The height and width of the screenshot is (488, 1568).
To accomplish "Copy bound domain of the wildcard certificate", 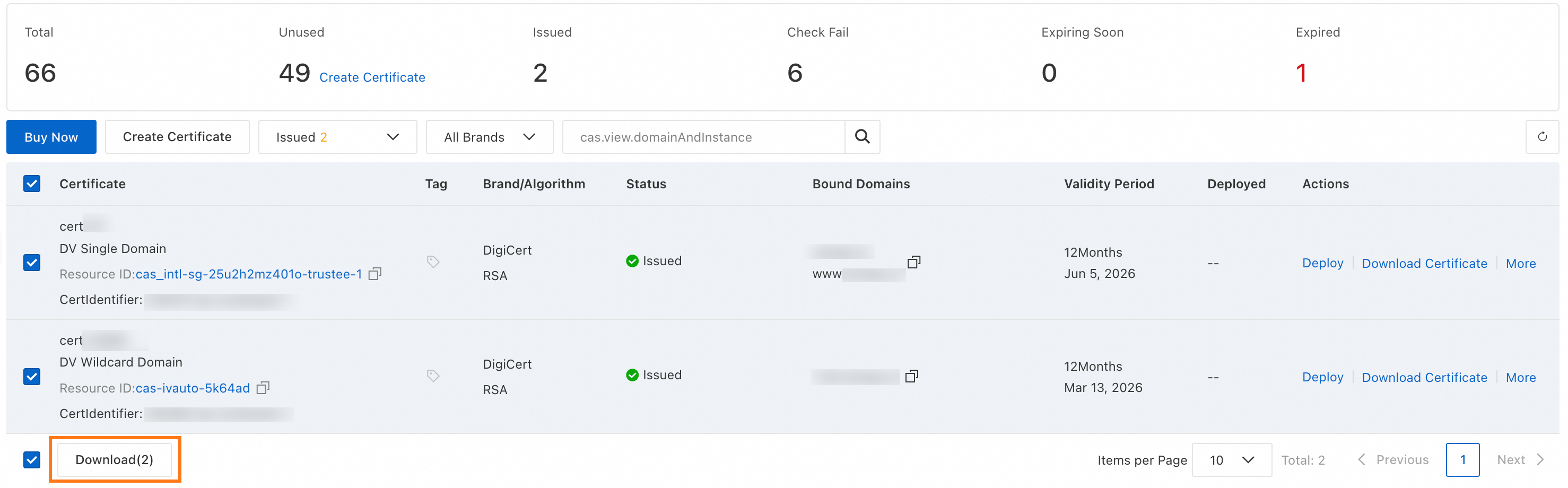I will coord(911,376).
